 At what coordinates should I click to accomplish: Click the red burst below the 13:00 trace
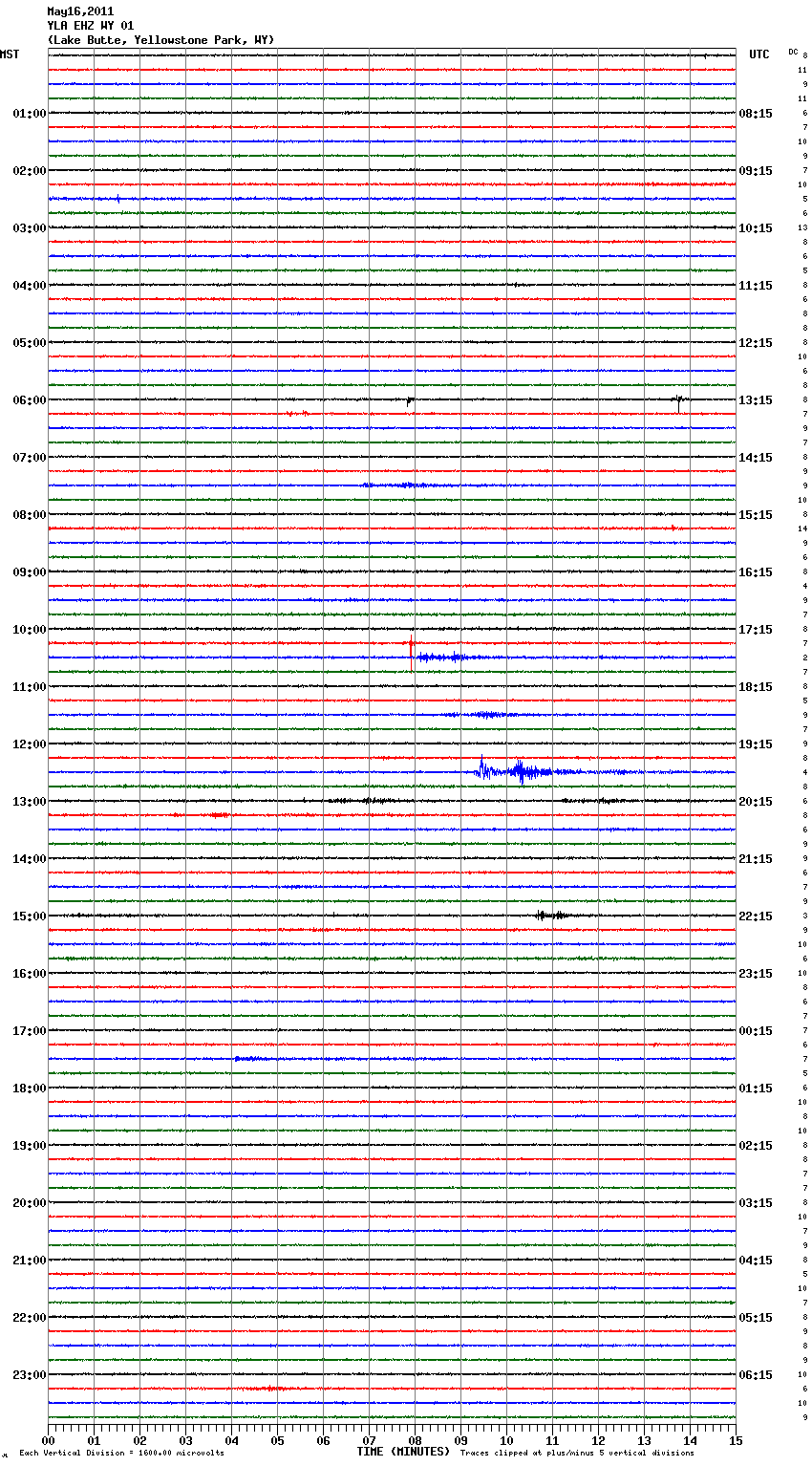click(219, 815)
